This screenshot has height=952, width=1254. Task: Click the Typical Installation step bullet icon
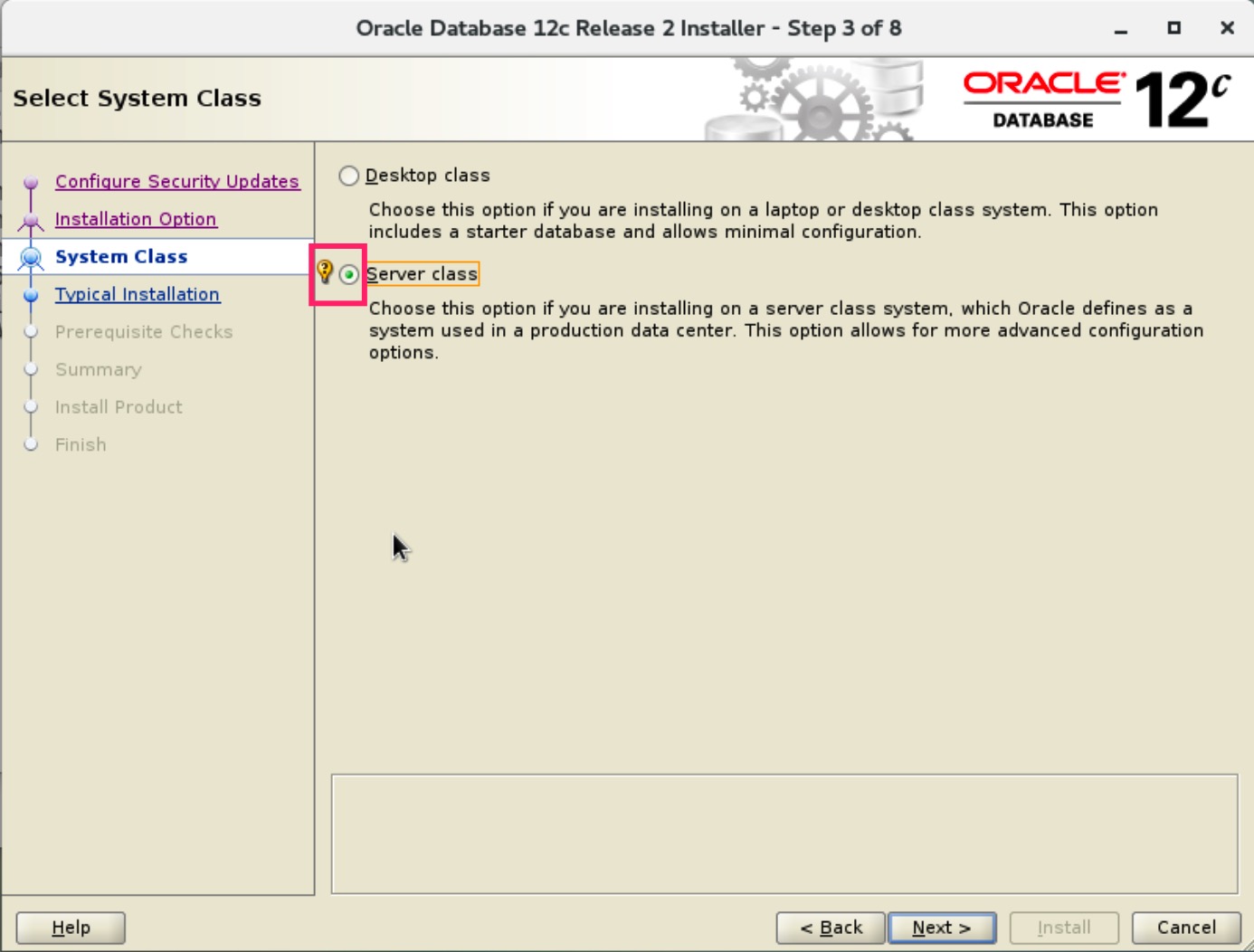(x=31, y=295)
